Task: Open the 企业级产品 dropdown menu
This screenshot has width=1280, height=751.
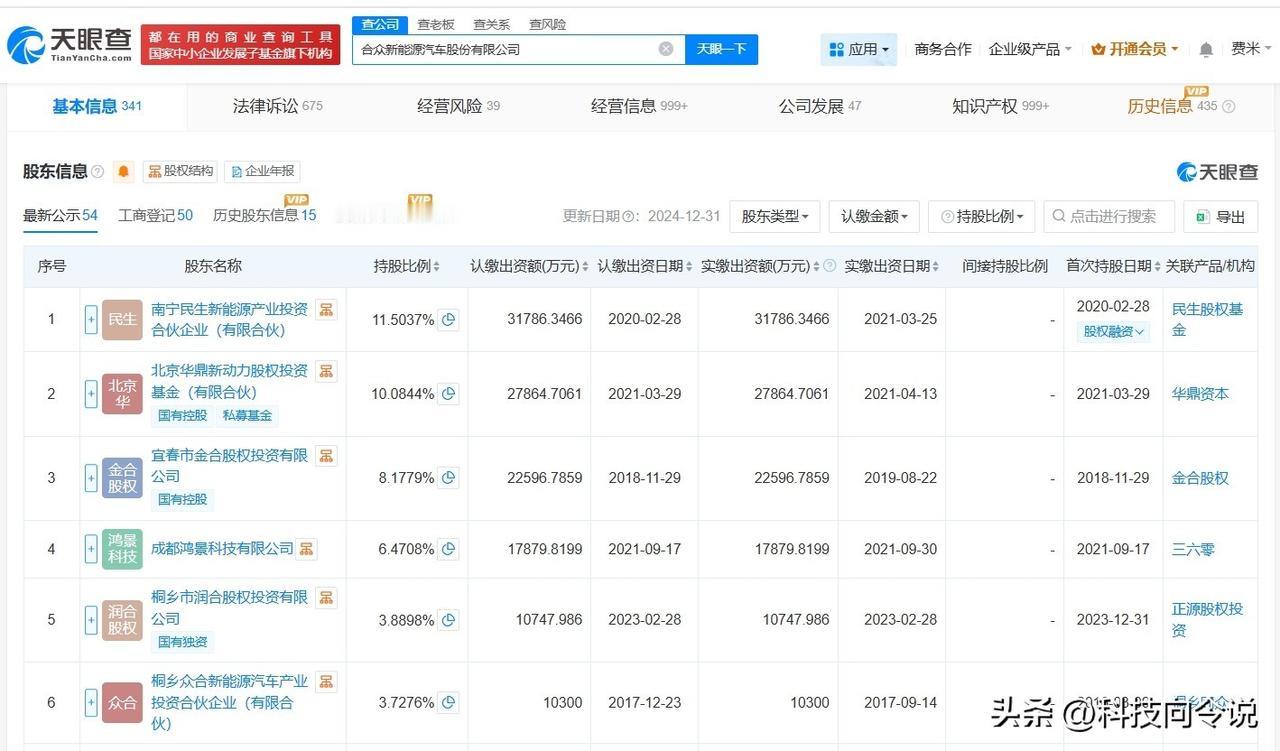Action: tap(1030, 49)
